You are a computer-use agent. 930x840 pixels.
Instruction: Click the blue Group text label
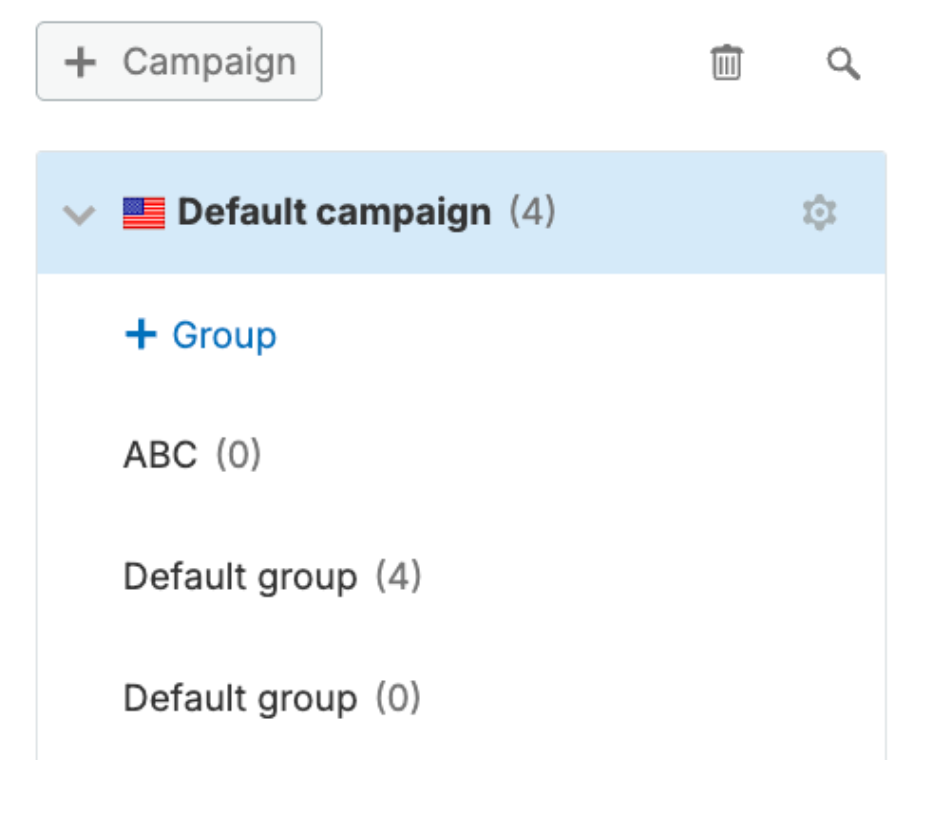coord(224,335)
